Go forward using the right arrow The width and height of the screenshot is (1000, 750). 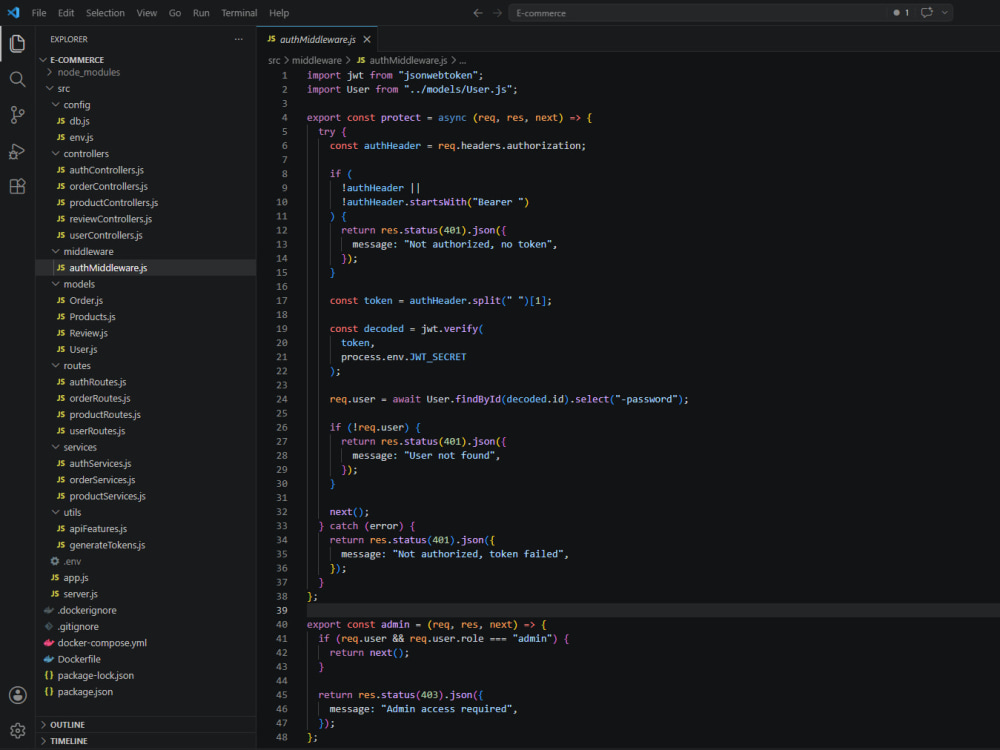click(x=497, y=13)
